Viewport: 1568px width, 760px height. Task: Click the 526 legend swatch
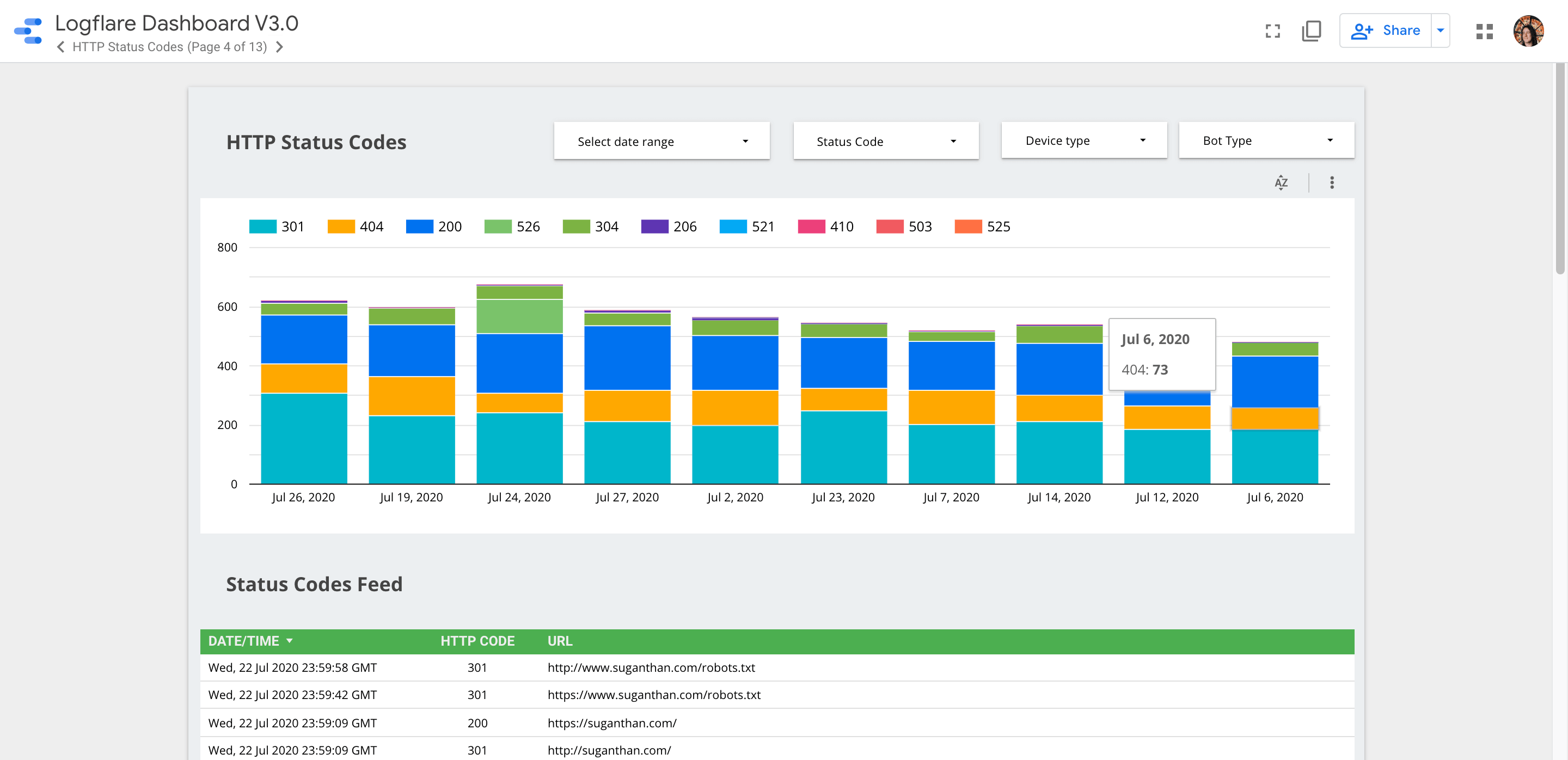(x=497, y=226)
